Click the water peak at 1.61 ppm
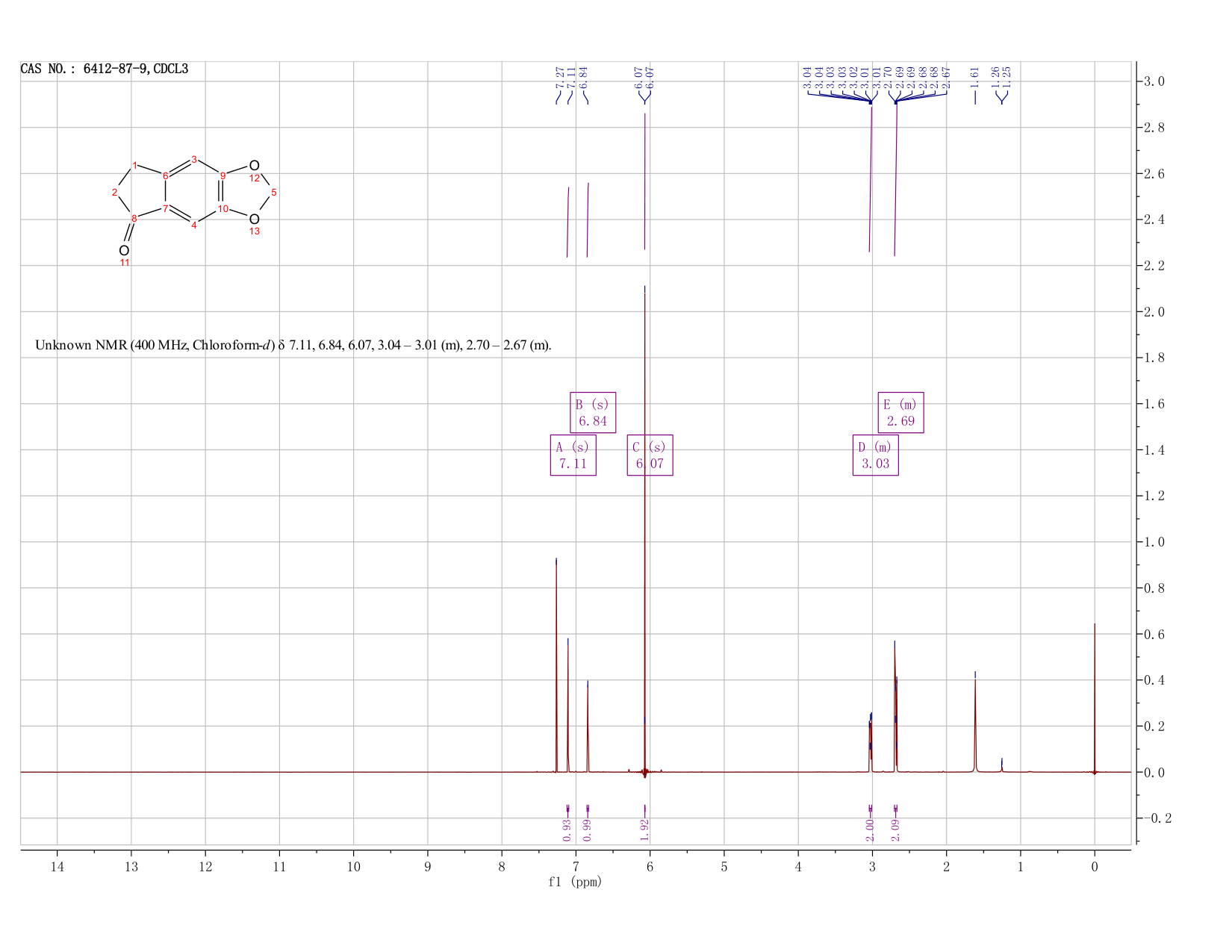 975,723
